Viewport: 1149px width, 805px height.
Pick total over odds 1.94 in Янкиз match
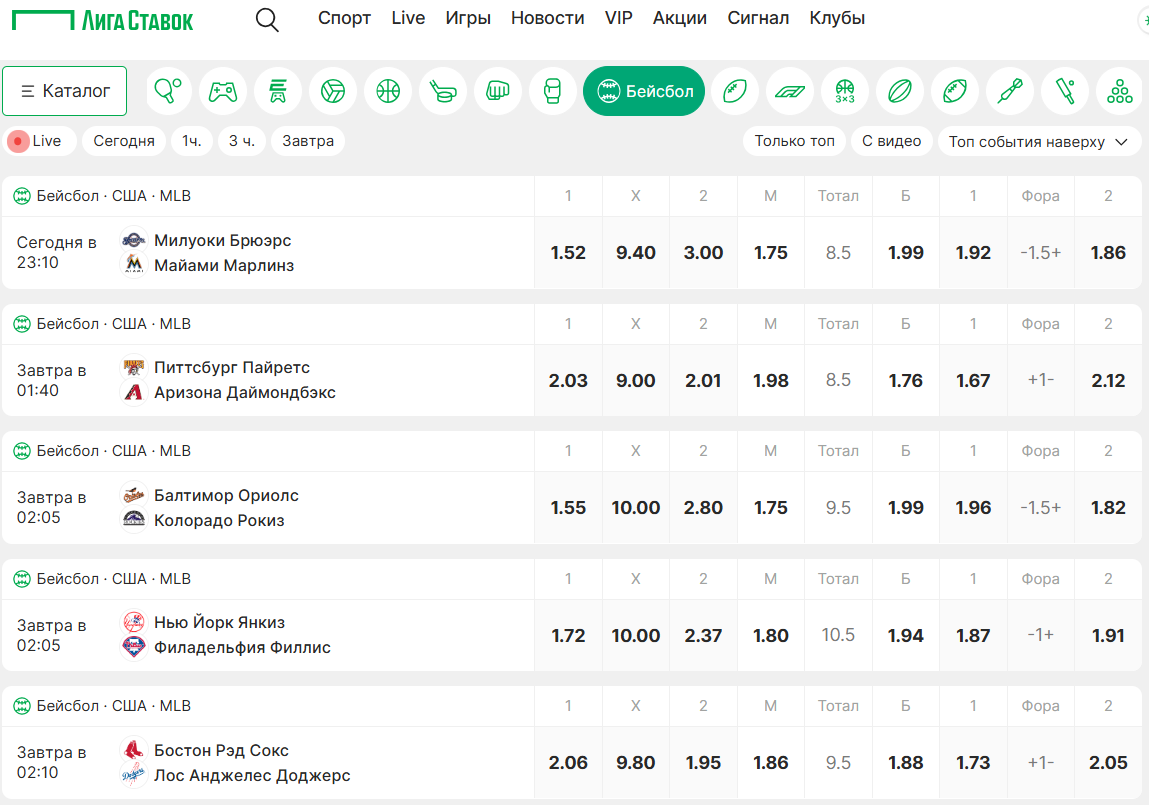[x=906, y=635]
